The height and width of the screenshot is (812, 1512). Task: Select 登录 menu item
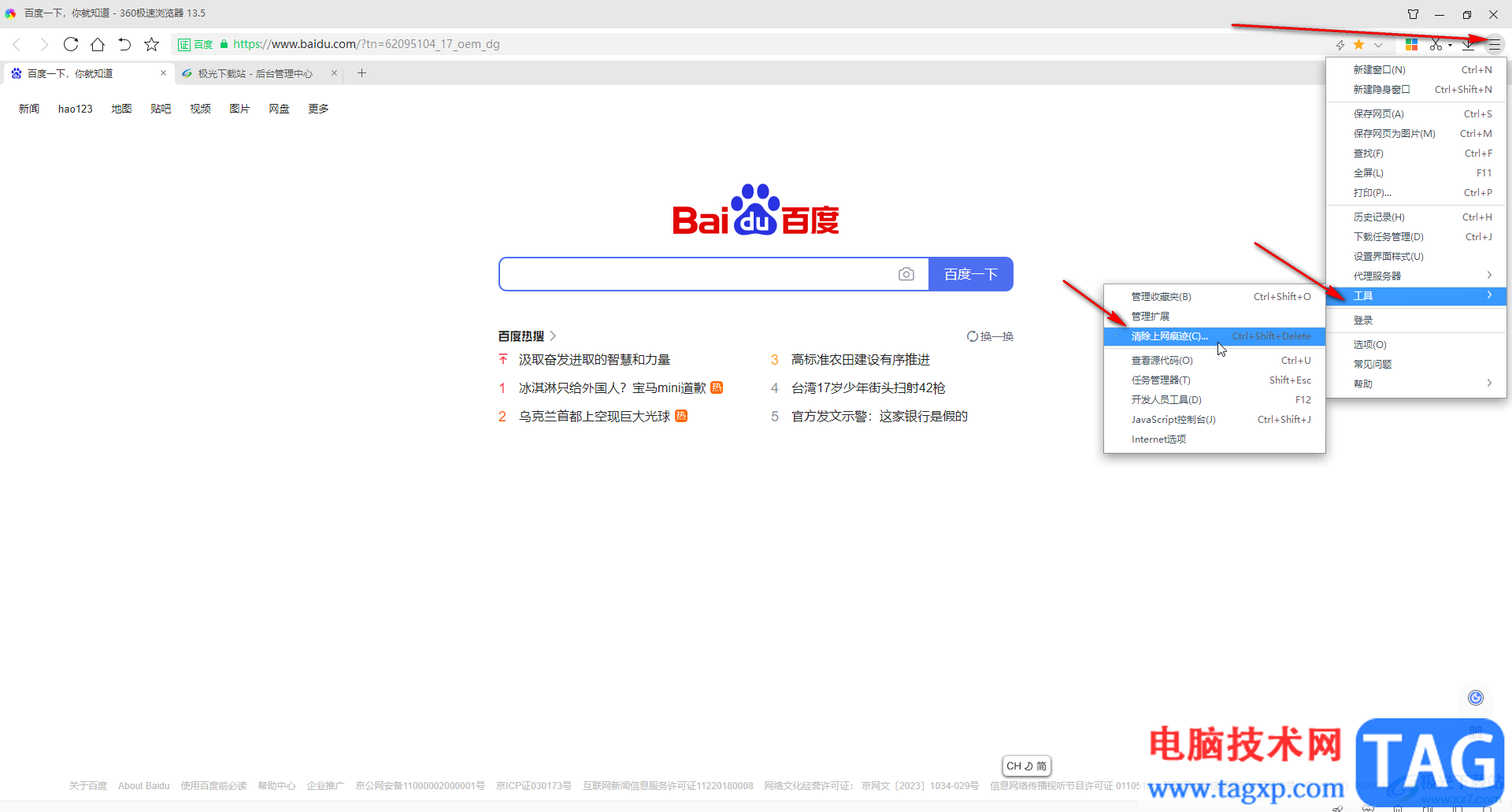pos(1417,321)
